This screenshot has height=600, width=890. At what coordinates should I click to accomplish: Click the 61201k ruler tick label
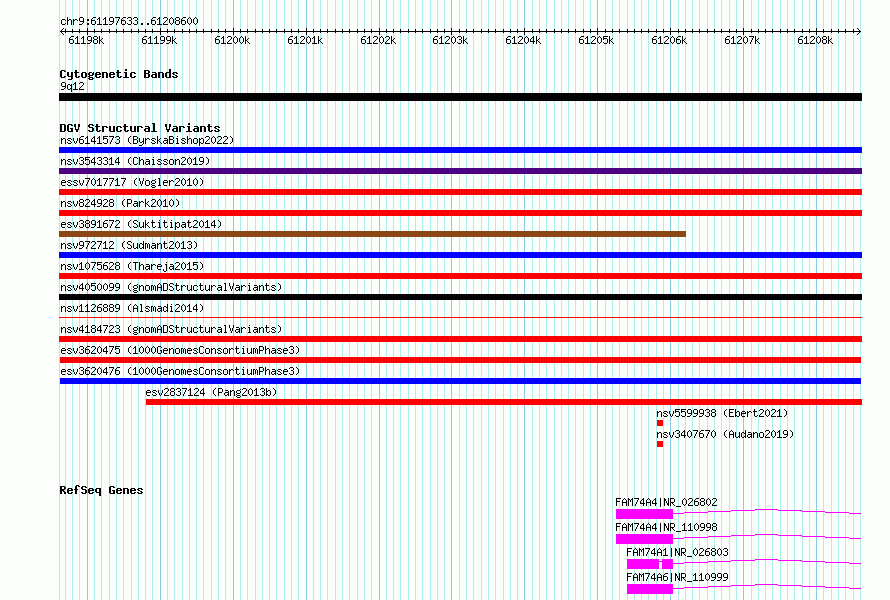click(x=305, y=40)
